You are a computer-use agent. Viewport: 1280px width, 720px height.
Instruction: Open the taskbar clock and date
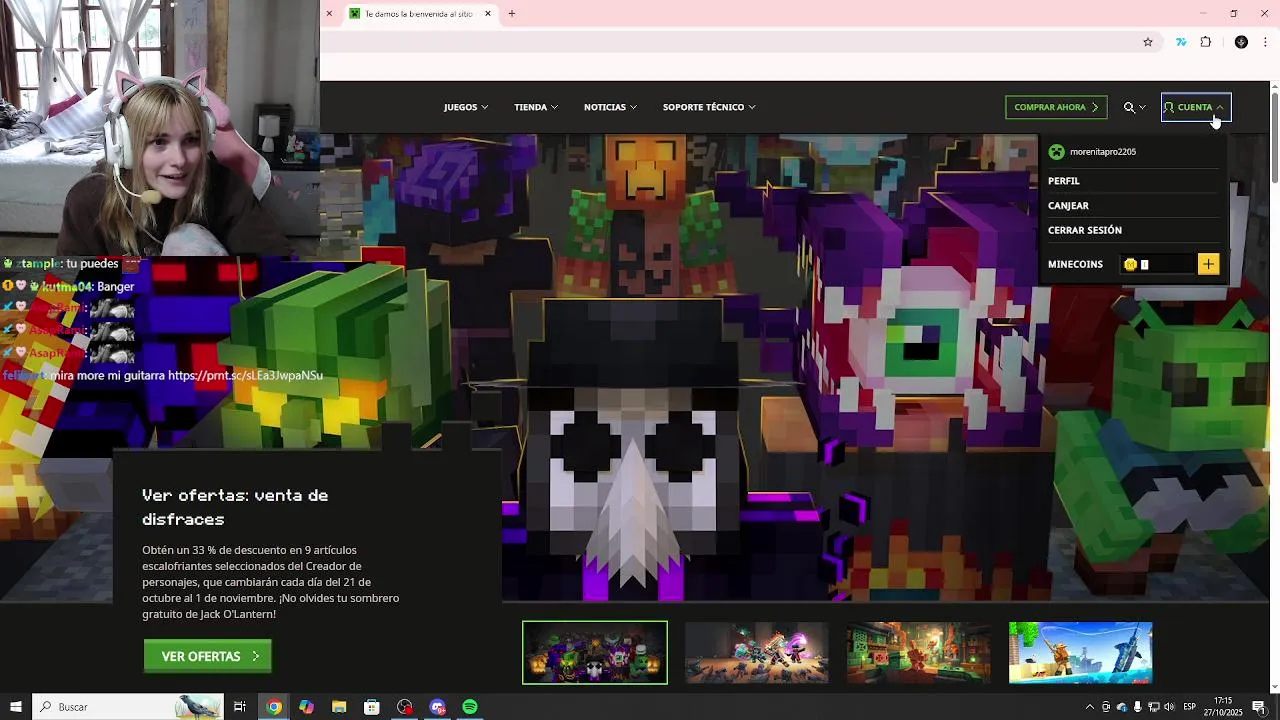[1224, 707]
